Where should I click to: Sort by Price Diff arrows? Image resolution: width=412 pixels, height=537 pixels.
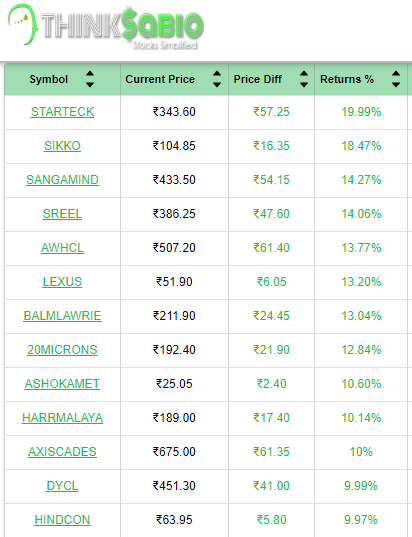pyautogui.click(x=304, y=79)
